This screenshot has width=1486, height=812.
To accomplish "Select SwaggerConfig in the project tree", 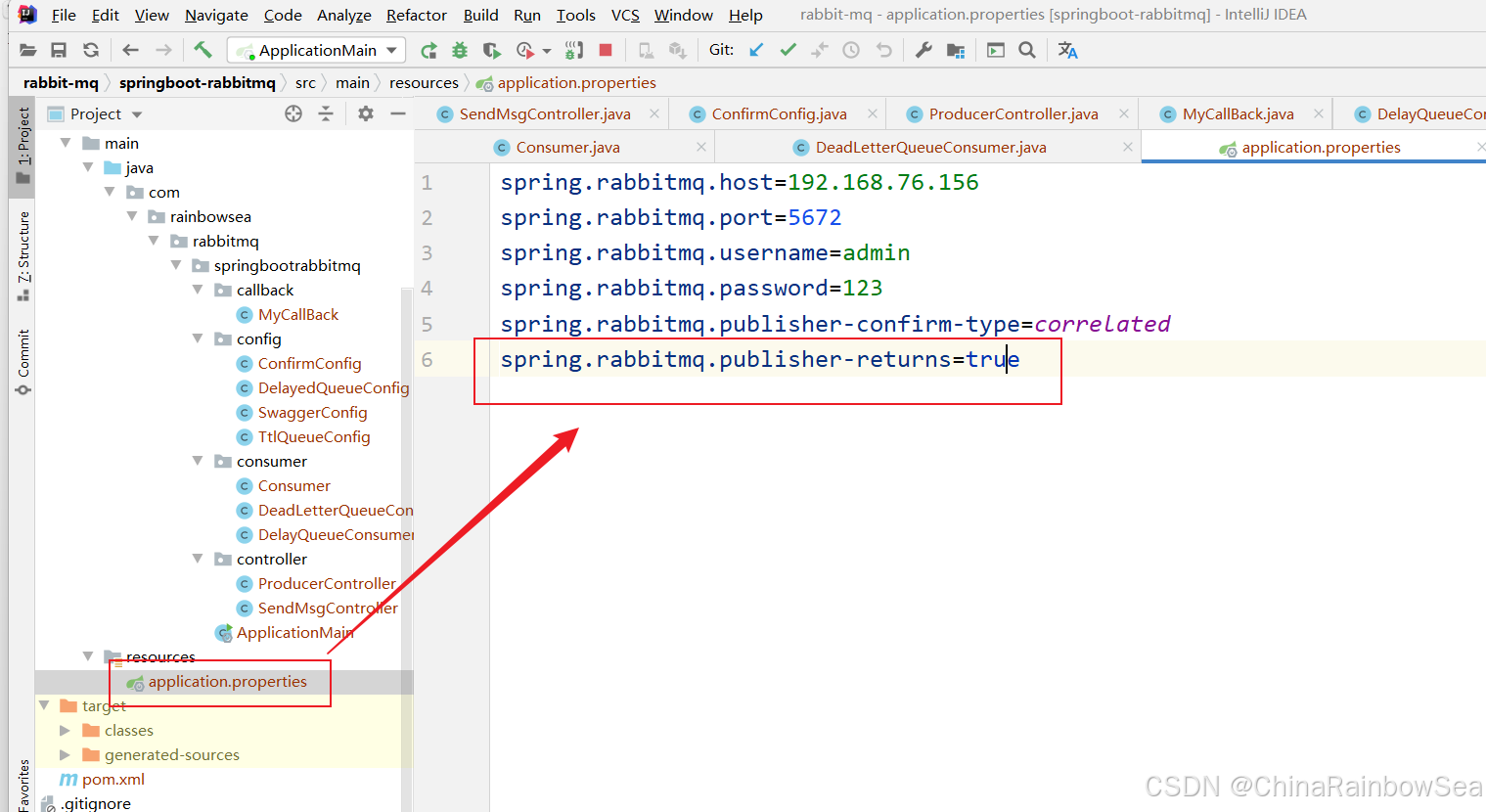I will point(312,412).
